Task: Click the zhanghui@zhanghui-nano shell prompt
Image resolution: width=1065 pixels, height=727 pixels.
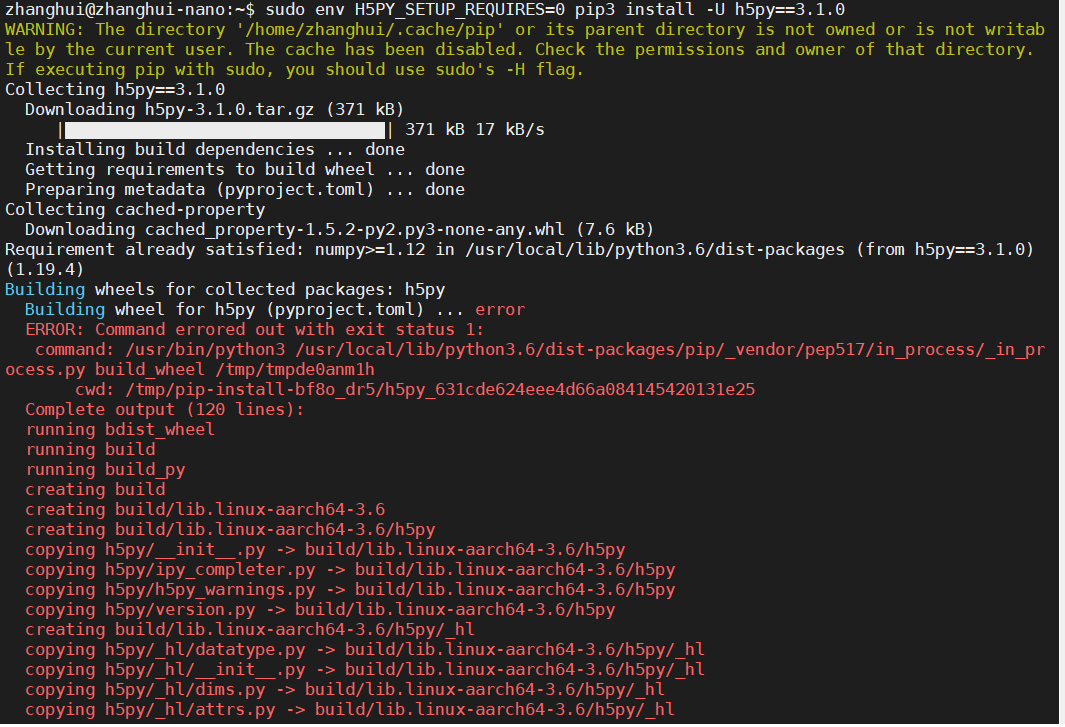Action: [x=126, y=10]
